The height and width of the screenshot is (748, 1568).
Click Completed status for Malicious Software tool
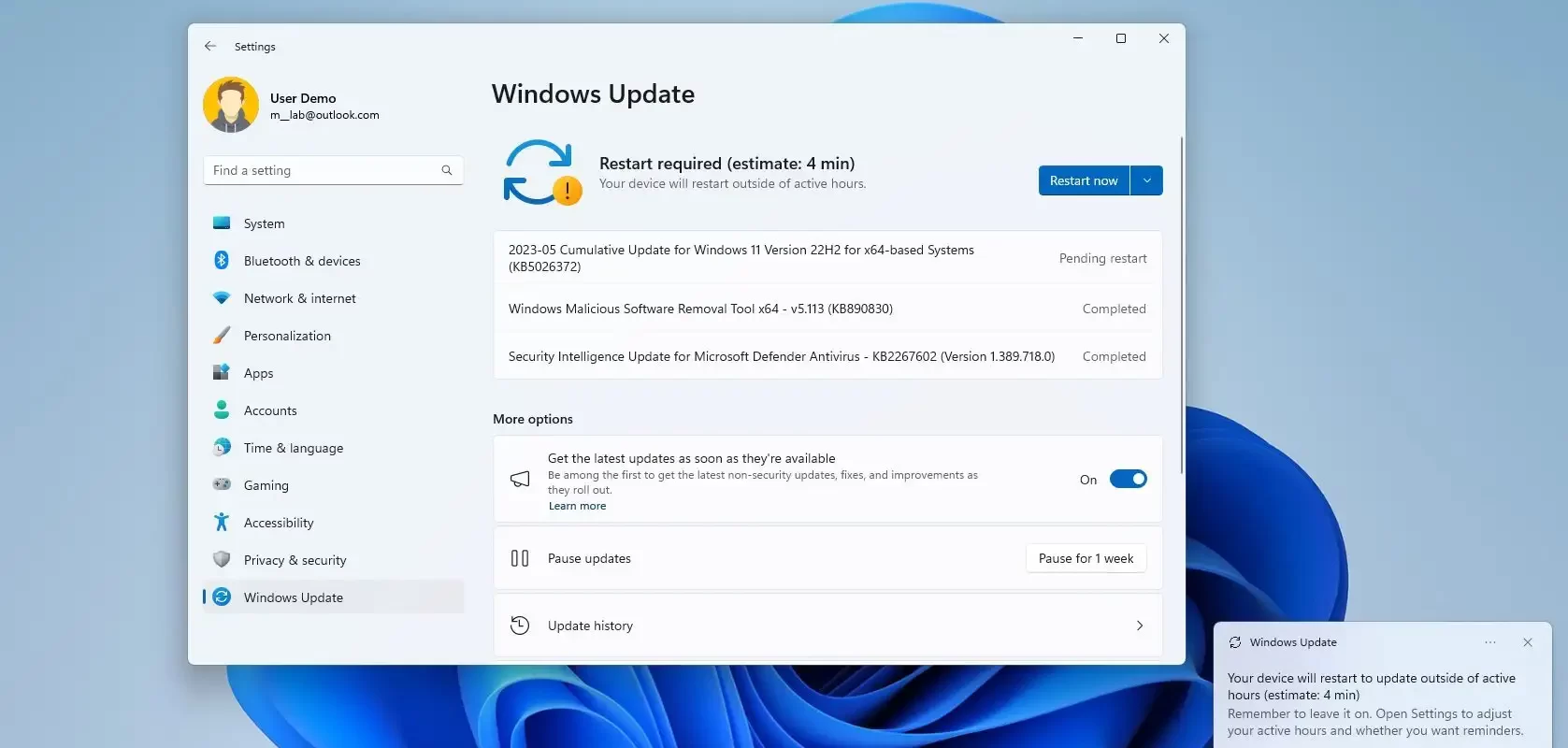tap(1114, 309)
